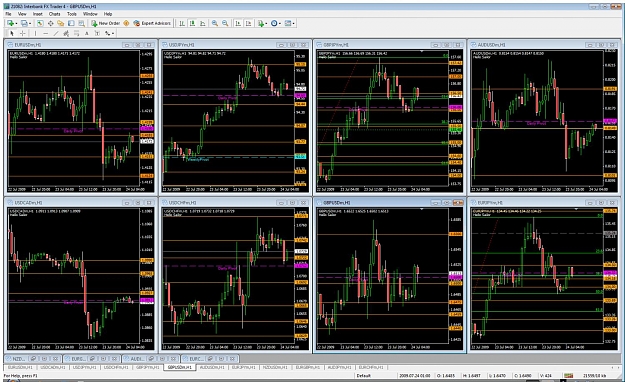Select the Arrows drawing tool
The image size is (625, 382).
point(107,33)
